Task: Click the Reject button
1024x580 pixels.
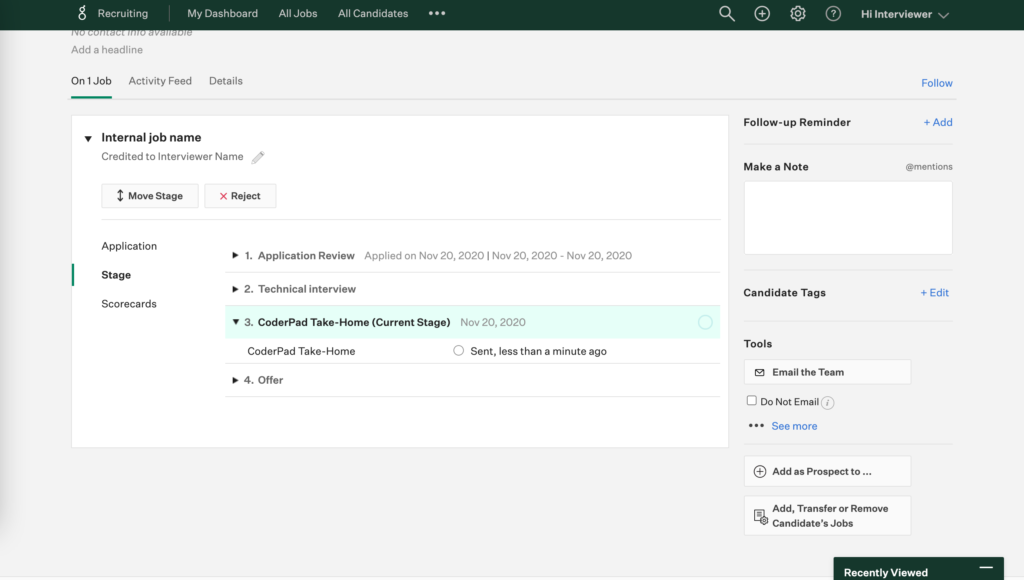Action: tap(240, 195)
